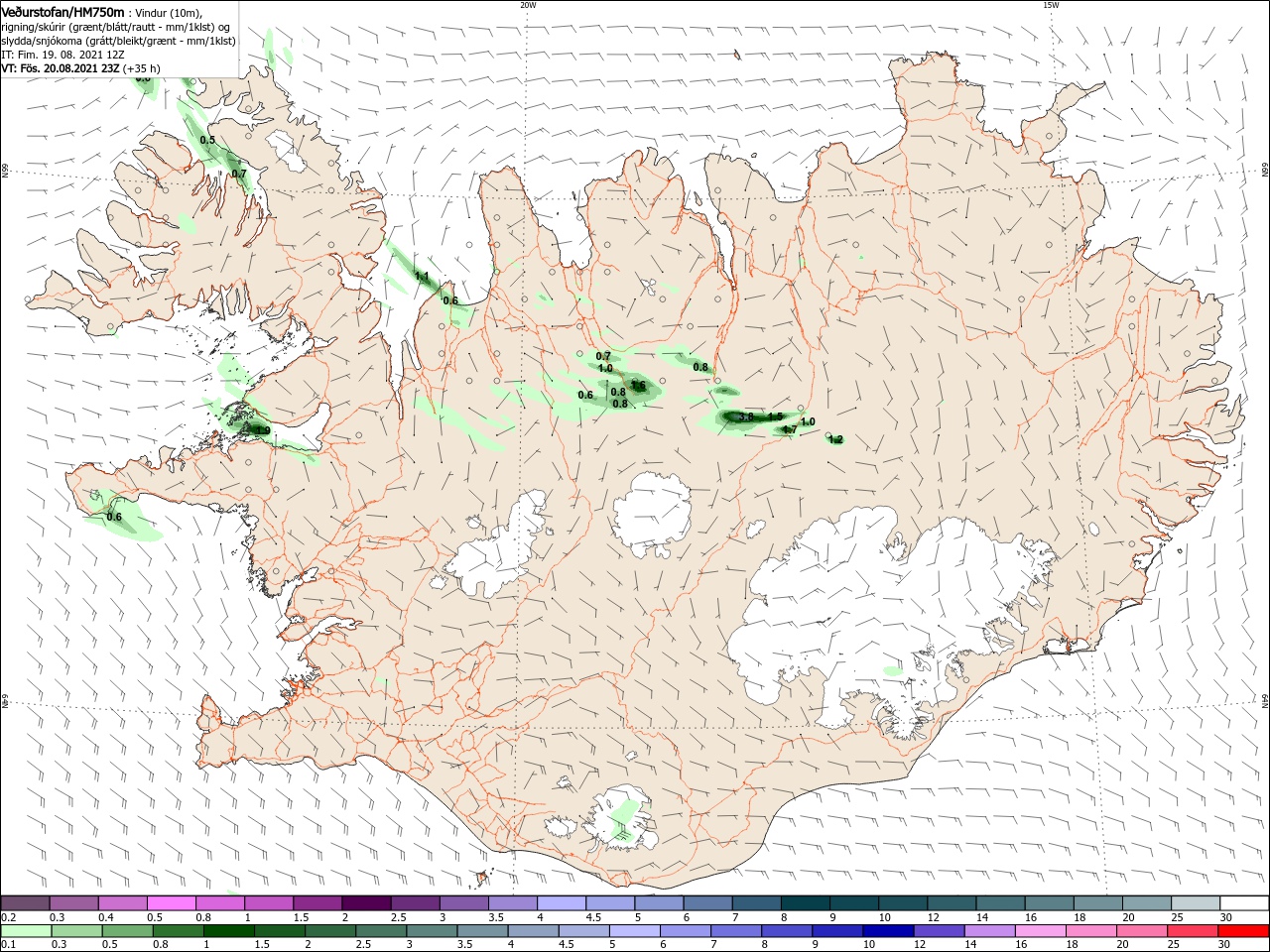Click the 1.2 precipitation value on the map
Screen dimensions: 1270x952
click(x=835, y=439)
